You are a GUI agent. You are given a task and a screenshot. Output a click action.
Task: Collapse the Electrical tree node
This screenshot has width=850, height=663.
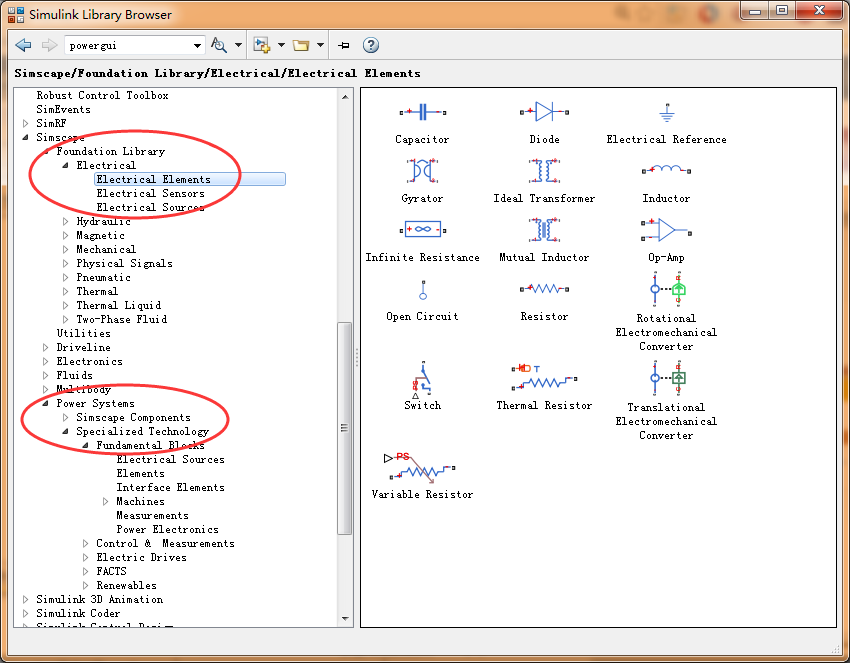pyautogui.click(x=65, y=165)
